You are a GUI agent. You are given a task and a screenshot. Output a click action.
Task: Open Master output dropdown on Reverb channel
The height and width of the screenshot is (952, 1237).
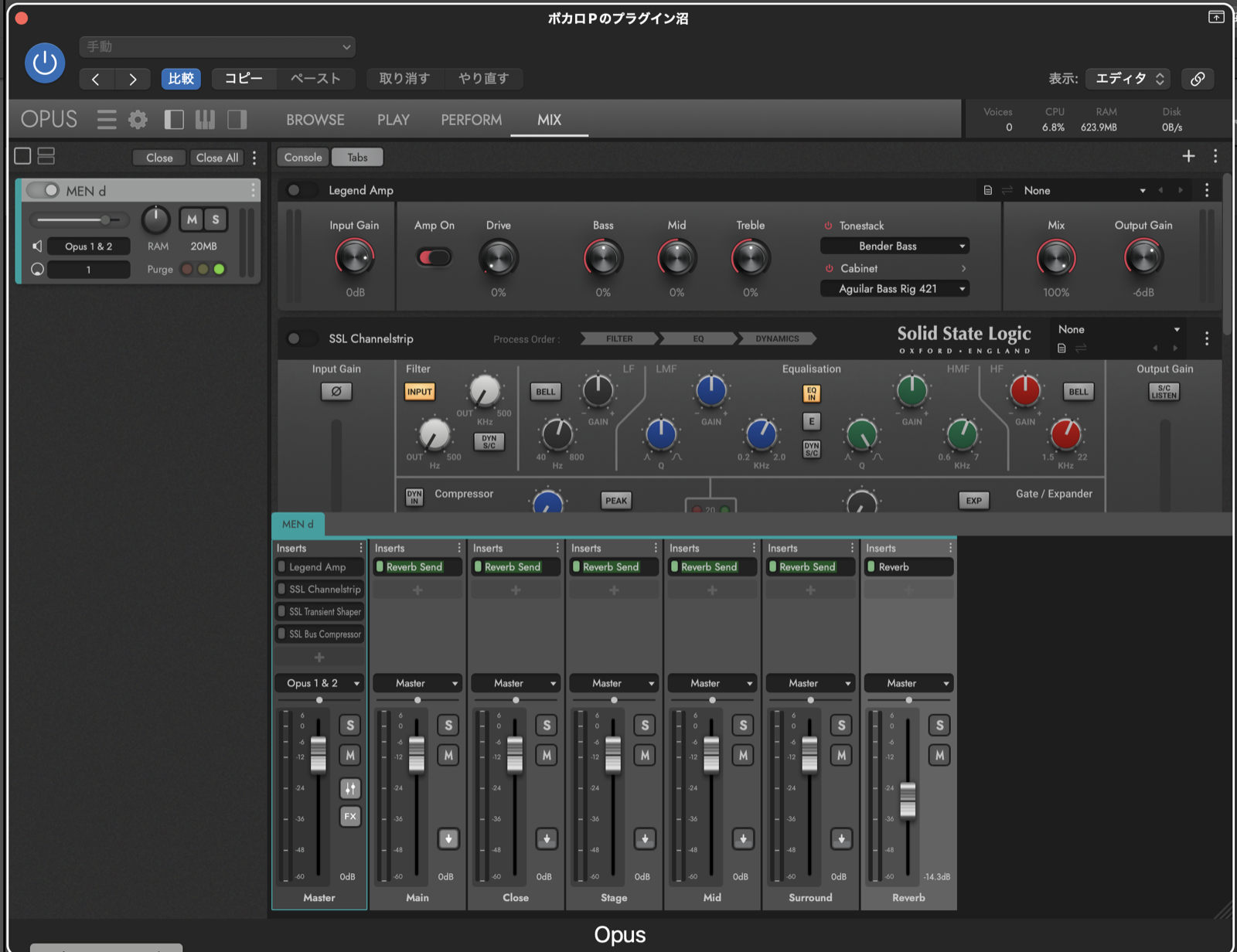pos(908,683)
